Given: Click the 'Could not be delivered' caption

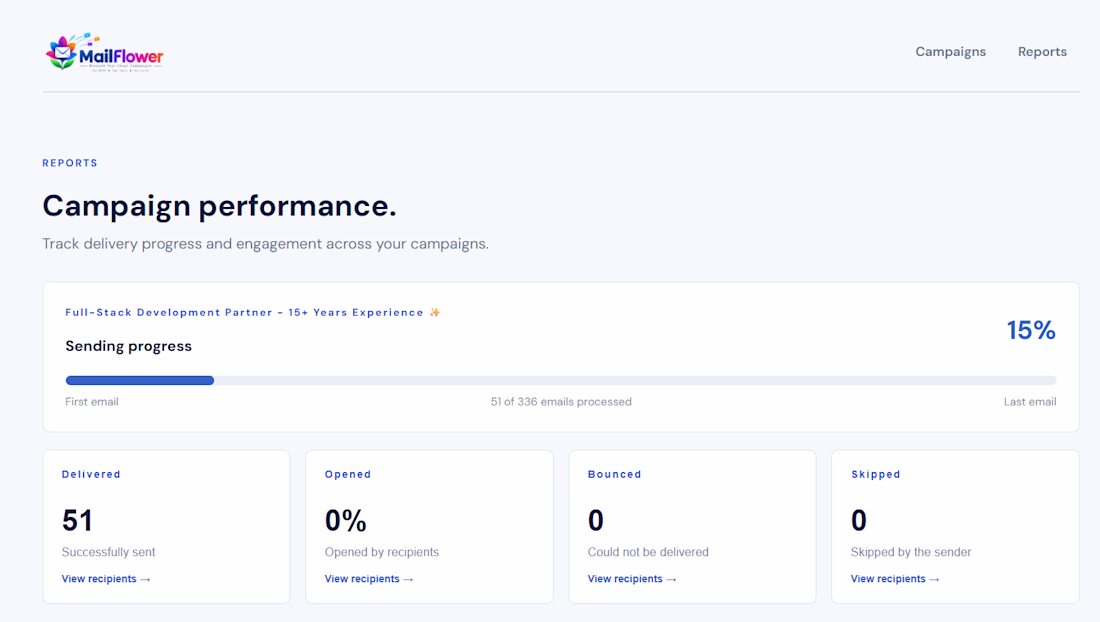Looking at the screenshot, I should [x=648, y=552].
